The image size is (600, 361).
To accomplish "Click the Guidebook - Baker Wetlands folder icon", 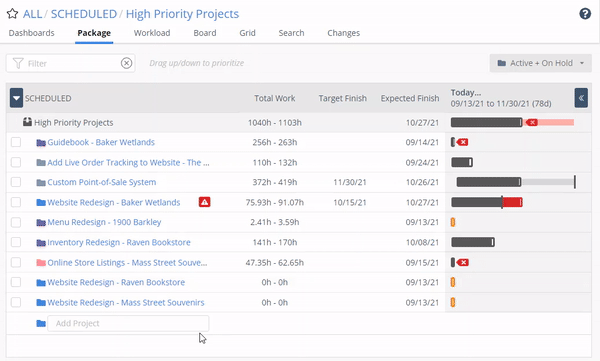I will coord(41,143).
